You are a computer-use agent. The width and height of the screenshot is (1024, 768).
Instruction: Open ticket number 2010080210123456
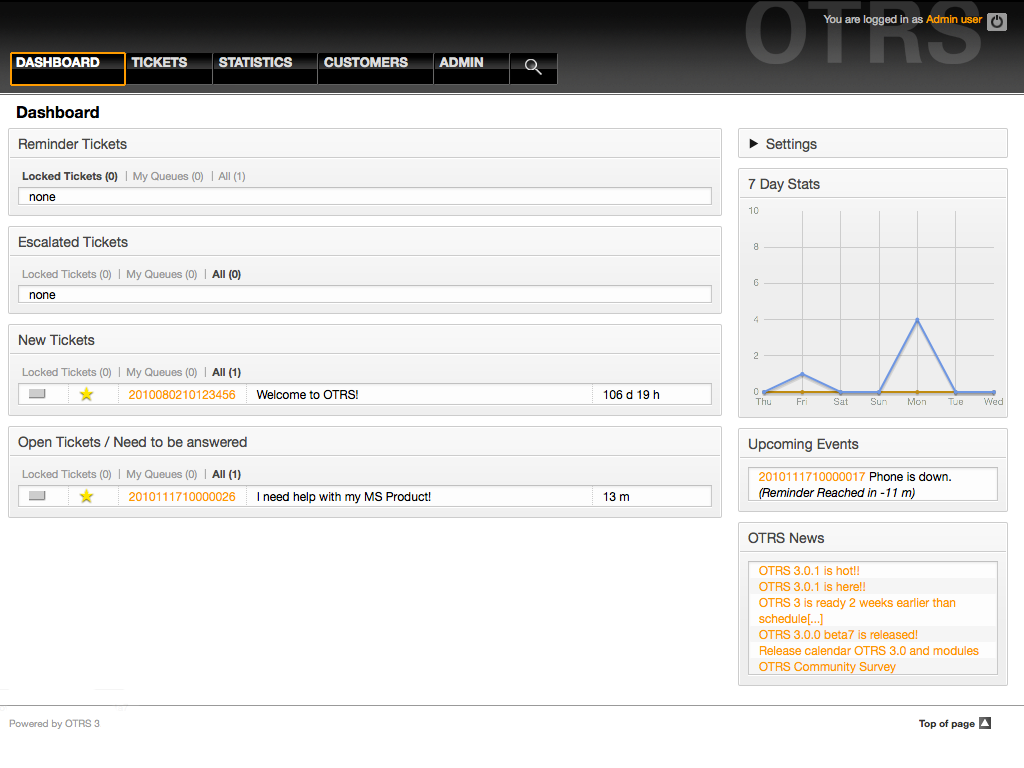[182, 394]
